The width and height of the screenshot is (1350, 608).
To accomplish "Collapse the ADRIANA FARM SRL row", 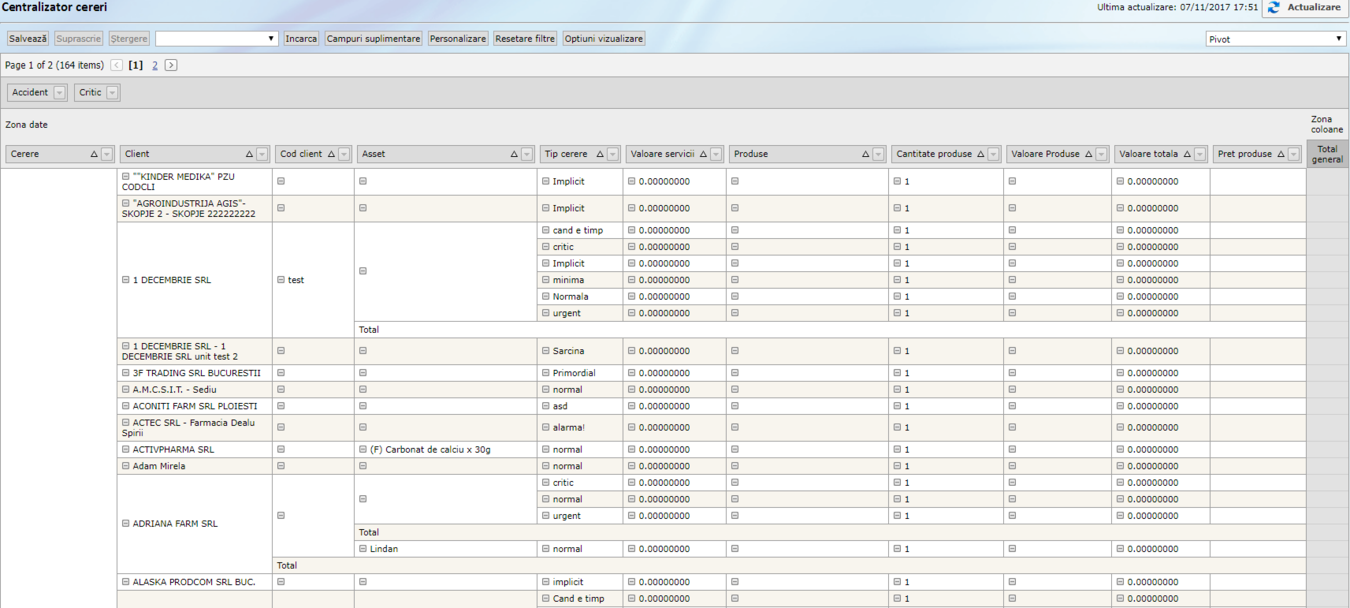I will [x=126, y=524].
